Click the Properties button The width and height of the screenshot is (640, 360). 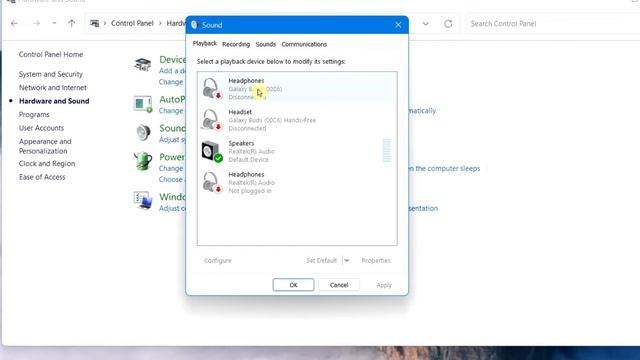(376, 260)
